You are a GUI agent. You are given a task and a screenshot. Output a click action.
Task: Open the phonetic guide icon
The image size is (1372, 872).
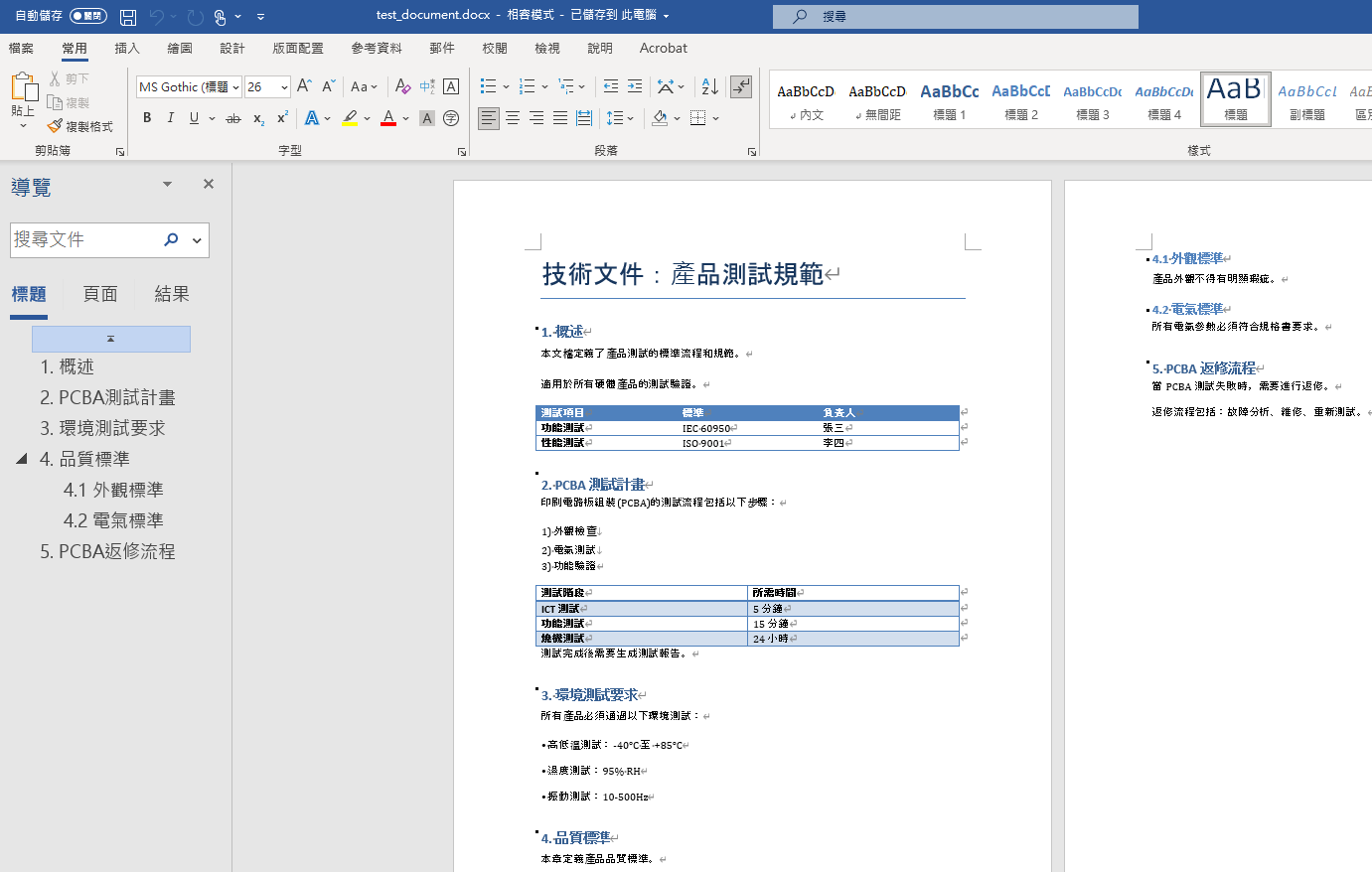(427, 86)
